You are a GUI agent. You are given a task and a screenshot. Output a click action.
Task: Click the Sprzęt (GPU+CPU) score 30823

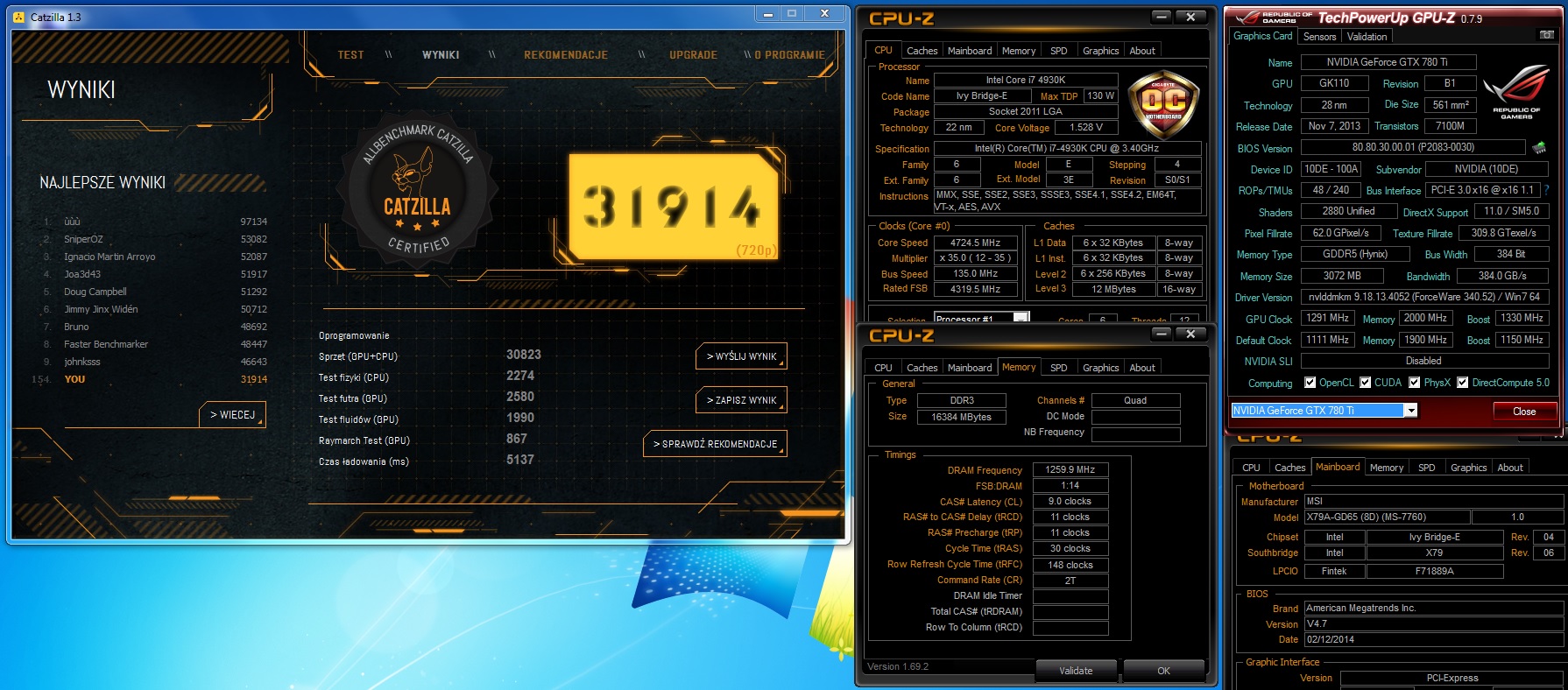click(x=523, y=355)
